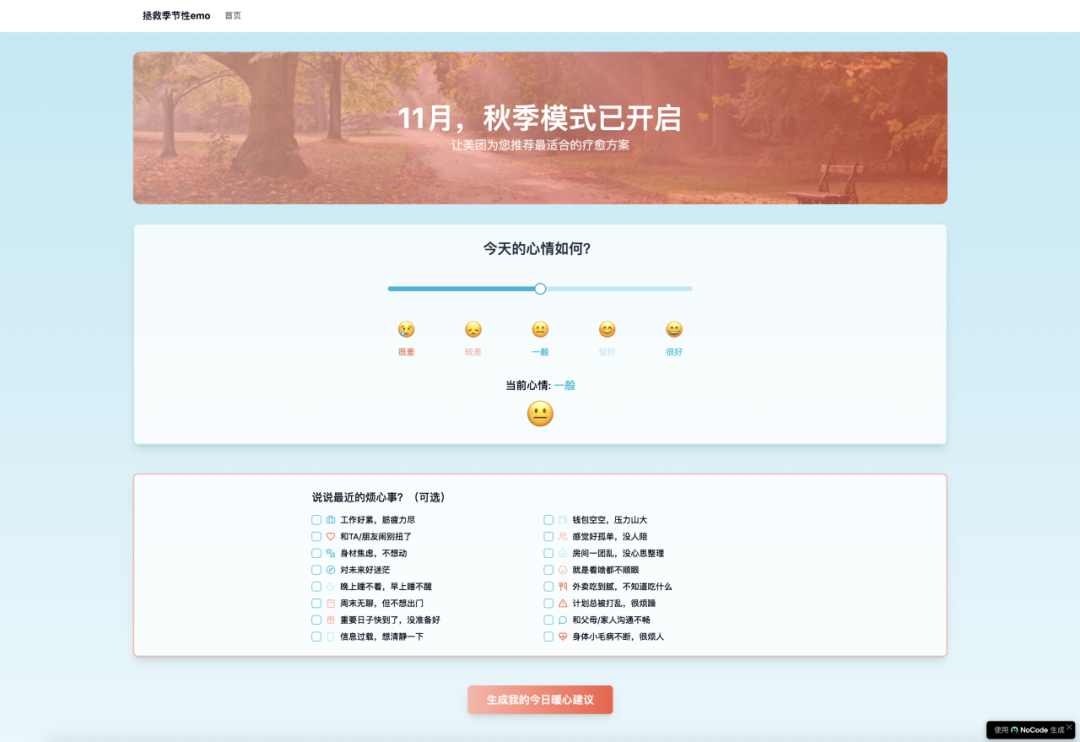Tick the 感觉好孤单，没人陪 checkbox
The width and height of the screenshot is (1080, 742).
coord(549,537)
